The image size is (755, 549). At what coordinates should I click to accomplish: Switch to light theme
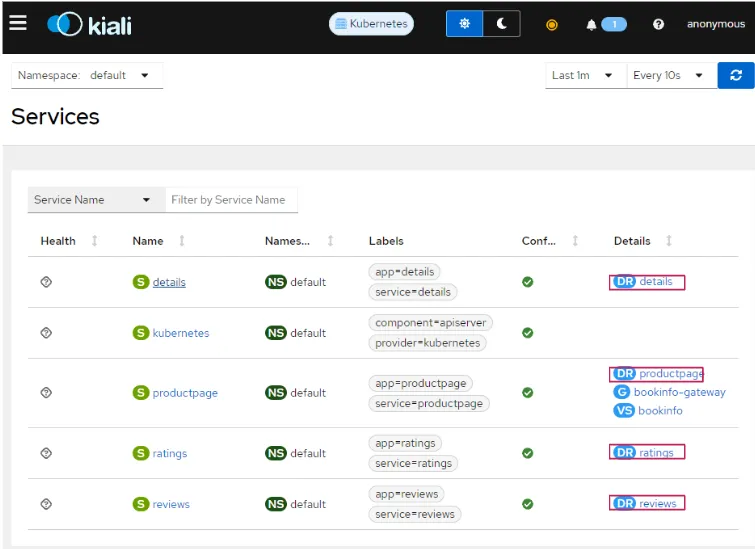[x=464, y=24]
